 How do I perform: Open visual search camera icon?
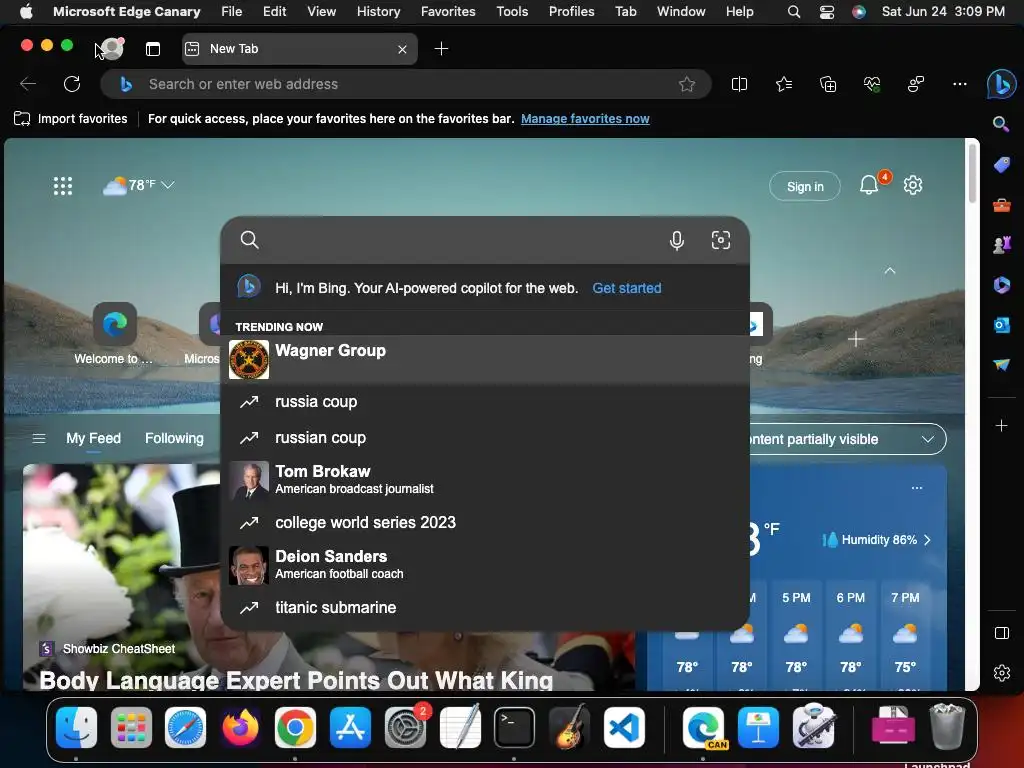click(x=720, y=240)
